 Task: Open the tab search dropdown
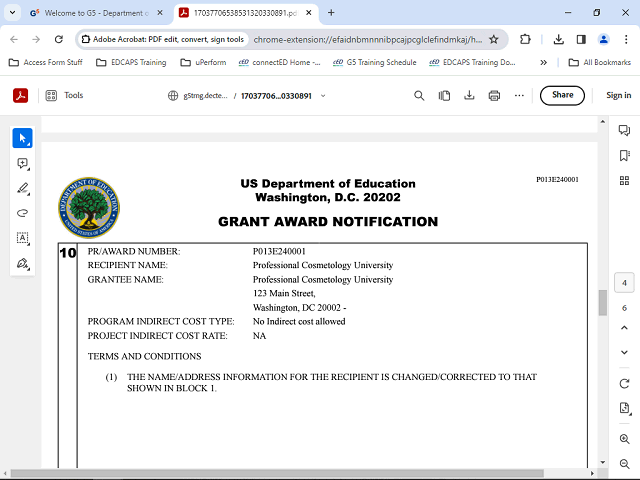(x=13, y=13)
